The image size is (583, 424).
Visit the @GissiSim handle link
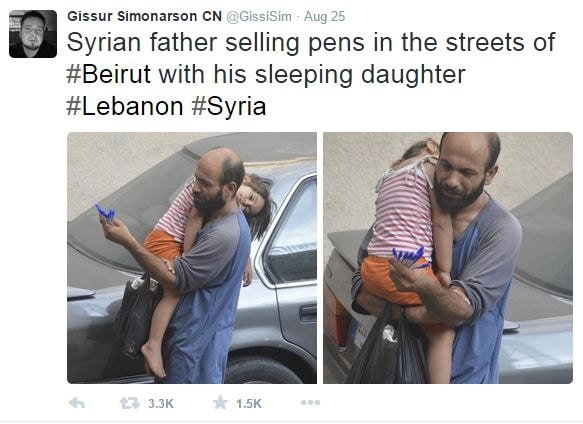pos(259,17)
